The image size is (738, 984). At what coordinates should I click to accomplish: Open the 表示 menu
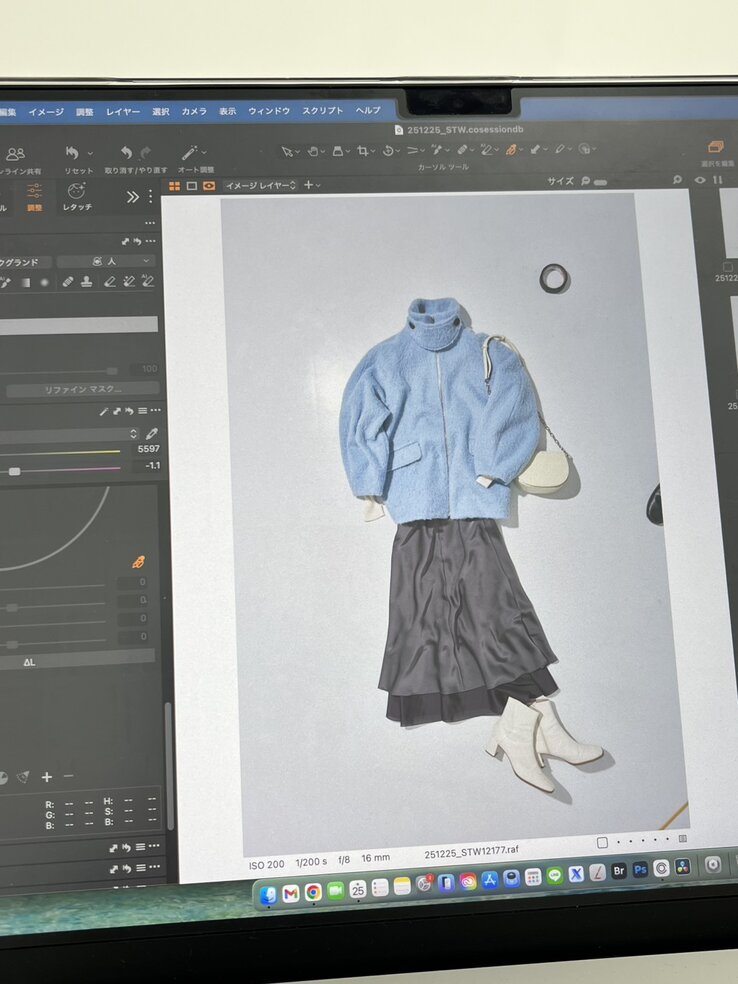pyautogui.click(x=227, y=111)
